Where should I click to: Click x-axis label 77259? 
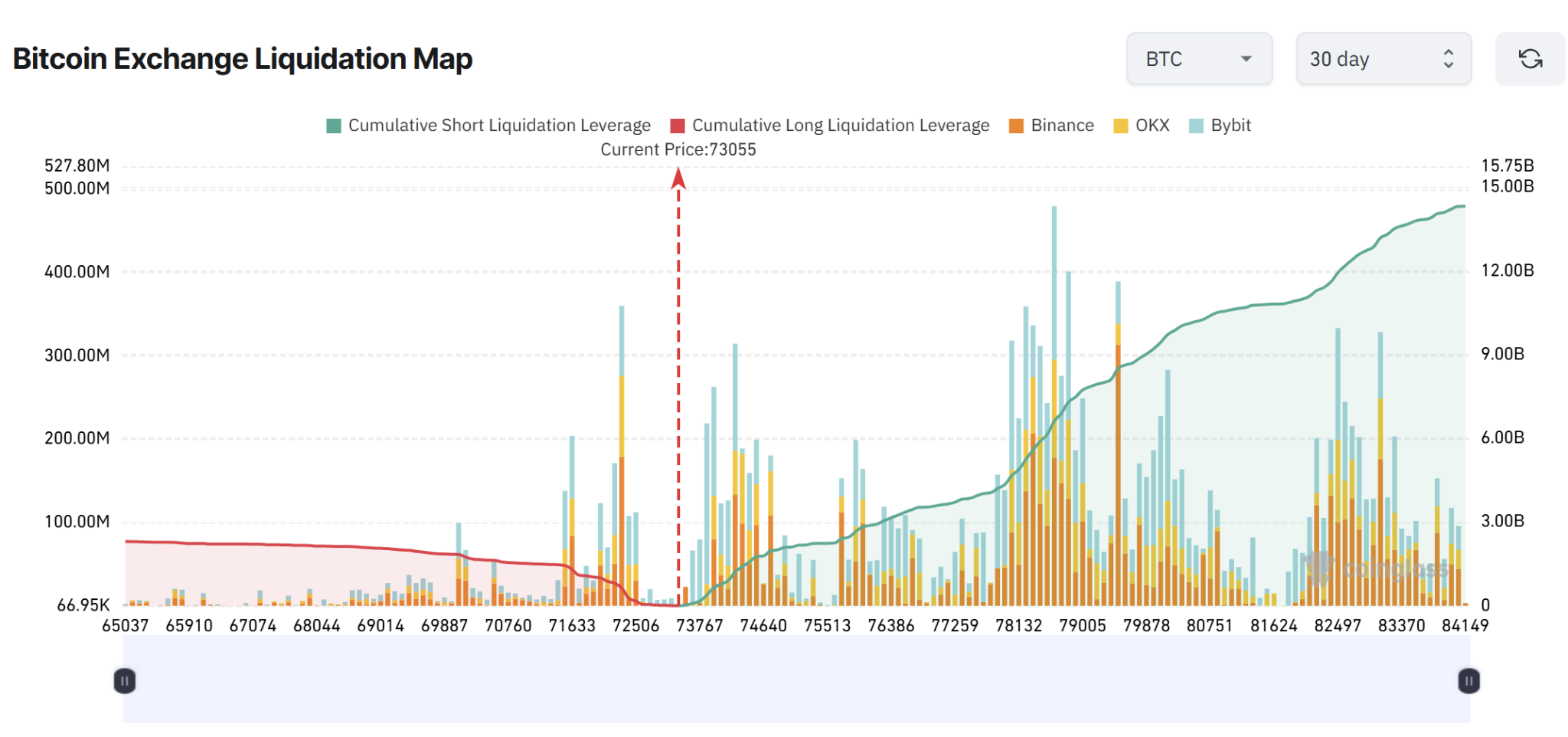click(955, 625)
